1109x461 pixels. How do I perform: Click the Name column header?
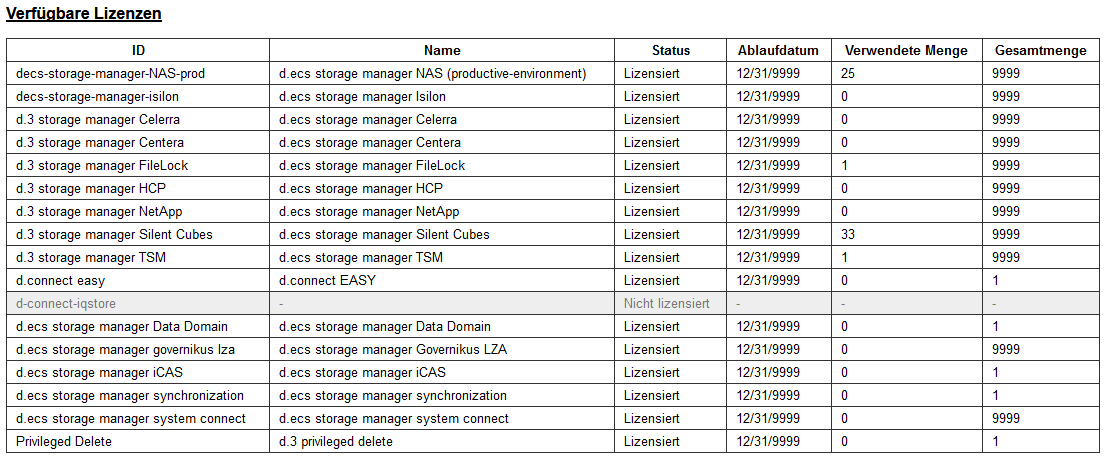click(442, 50)
